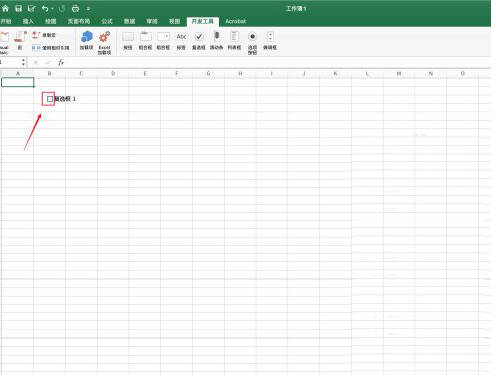Screen dimensions: 500x375
Task: Select column J header
Action: coord(304,73)
